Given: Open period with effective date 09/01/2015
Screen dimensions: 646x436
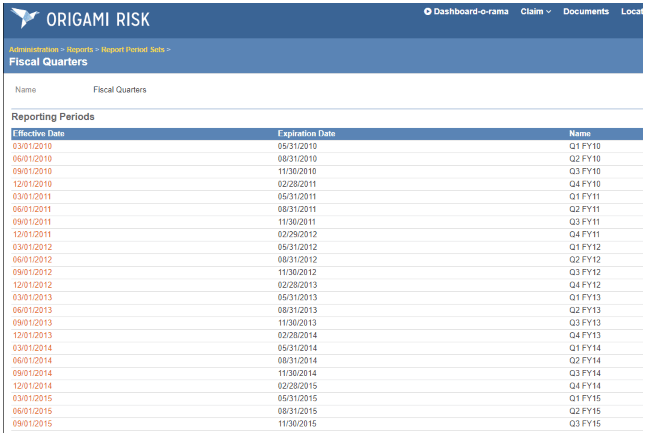Looking at the screenshot, I should tap(32, 424).
